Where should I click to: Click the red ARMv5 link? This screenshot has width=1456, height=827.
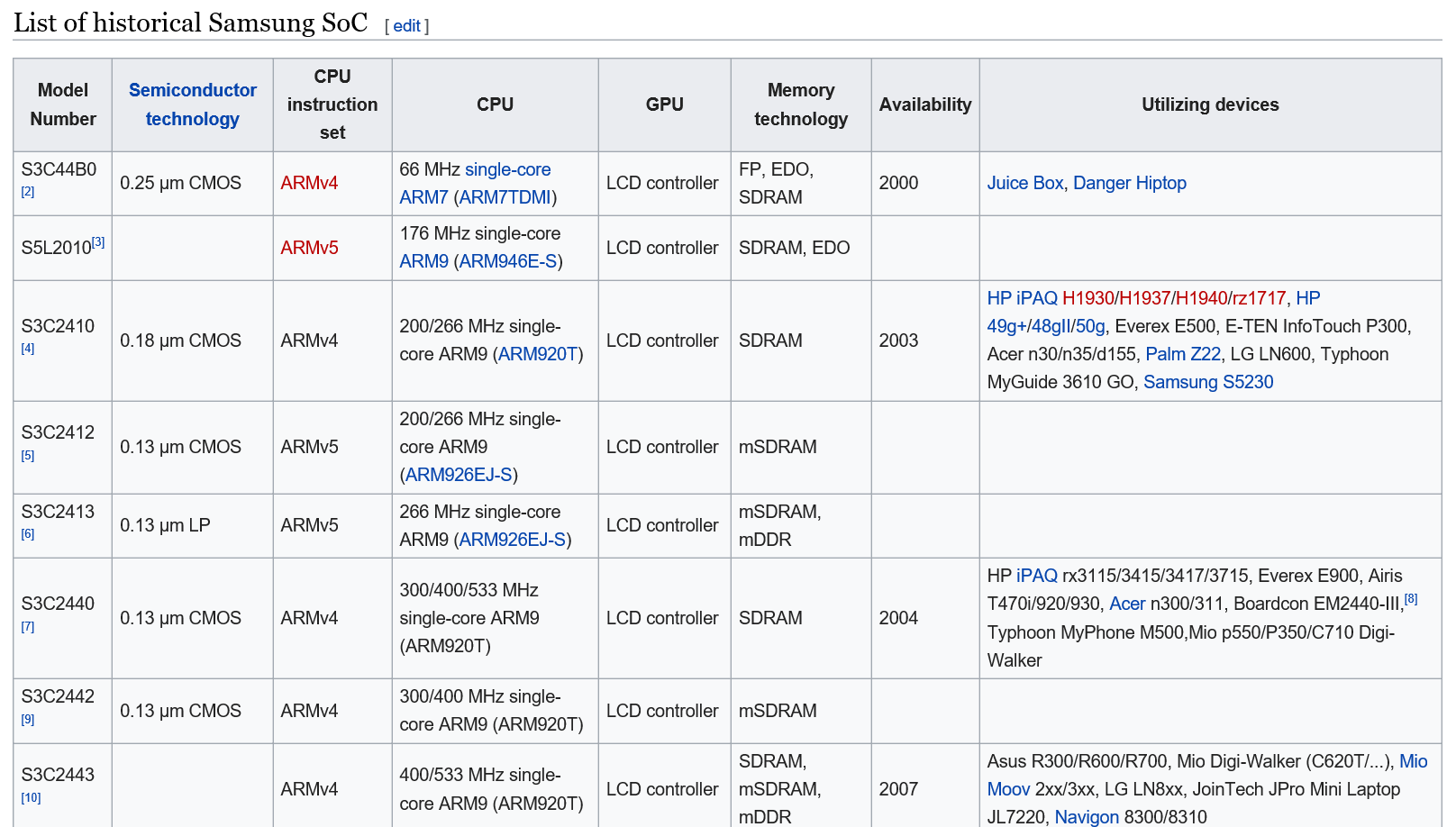[x=309, y=248]
